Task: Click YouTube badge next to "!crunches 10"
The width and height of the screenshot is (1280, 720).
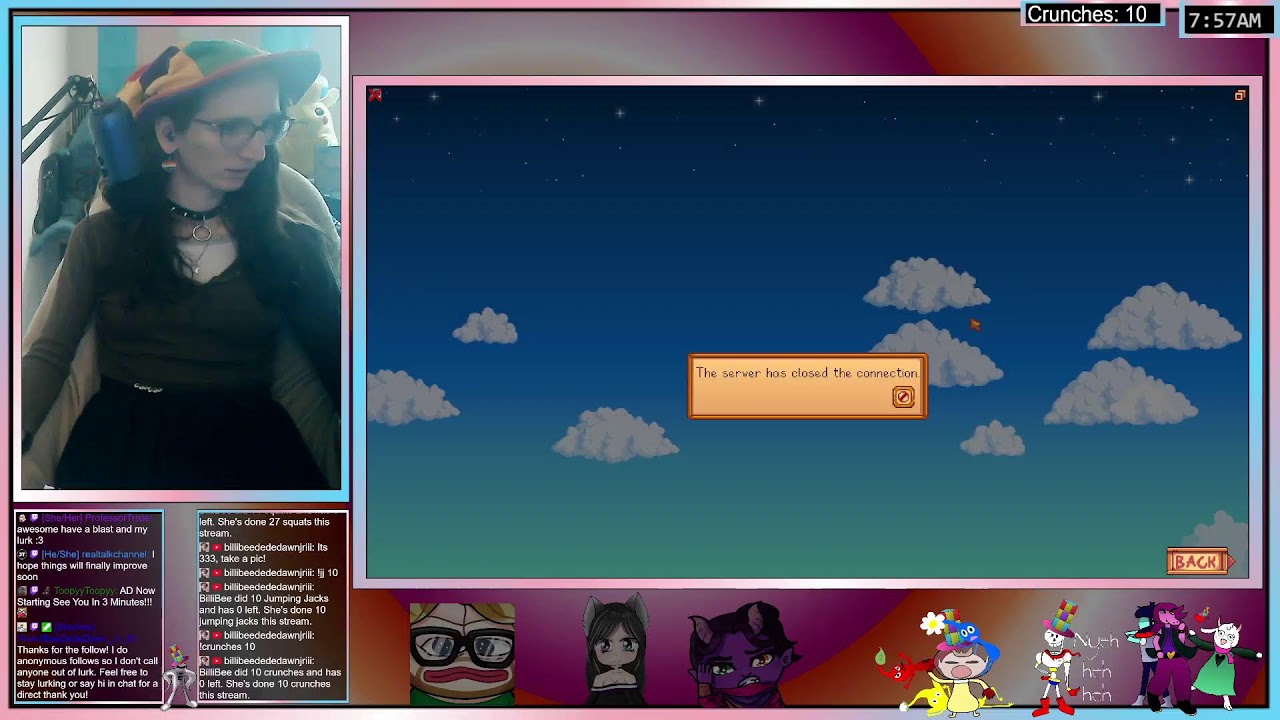Action: [x=216, y=635]
